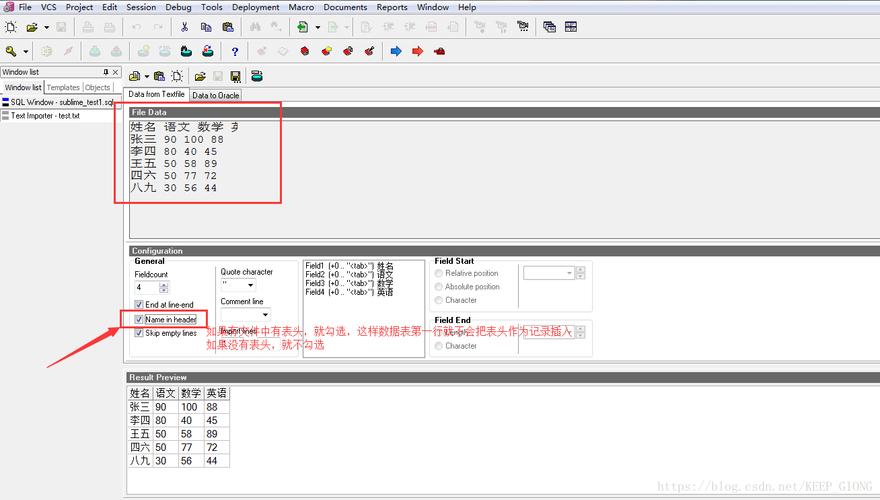Pin the Window list panel
The width and height of the screenshot is (880, 500).
(106, 72)
